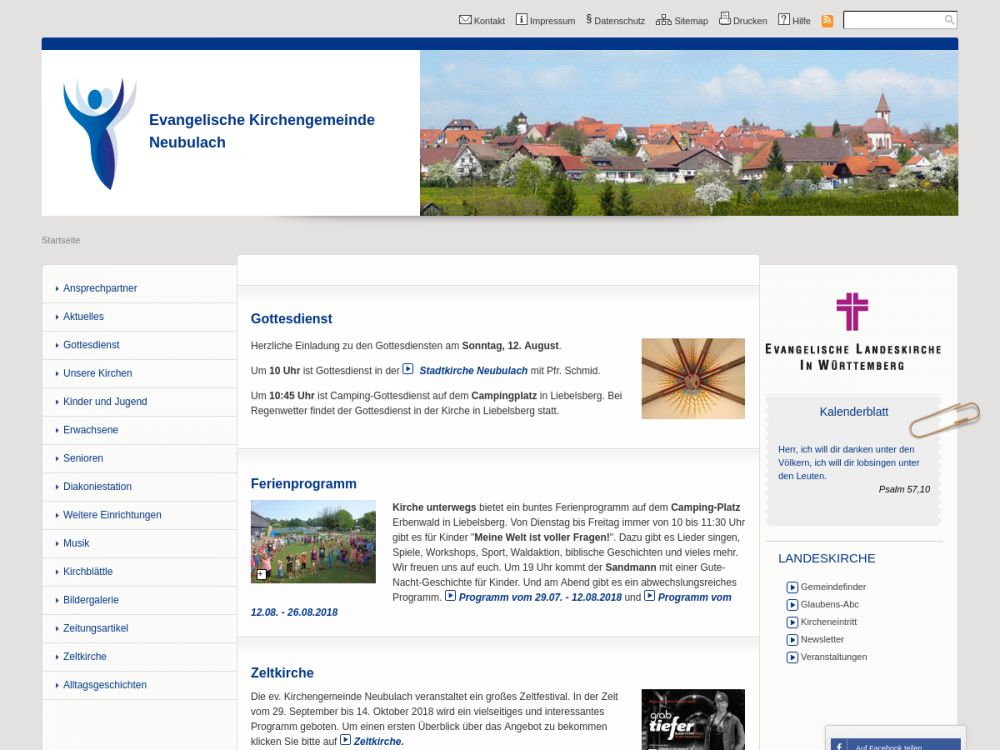Expand Unsere Kirchen in sidebar
The width and height of the screenshot is (1000, 750).
pos(97,373)
